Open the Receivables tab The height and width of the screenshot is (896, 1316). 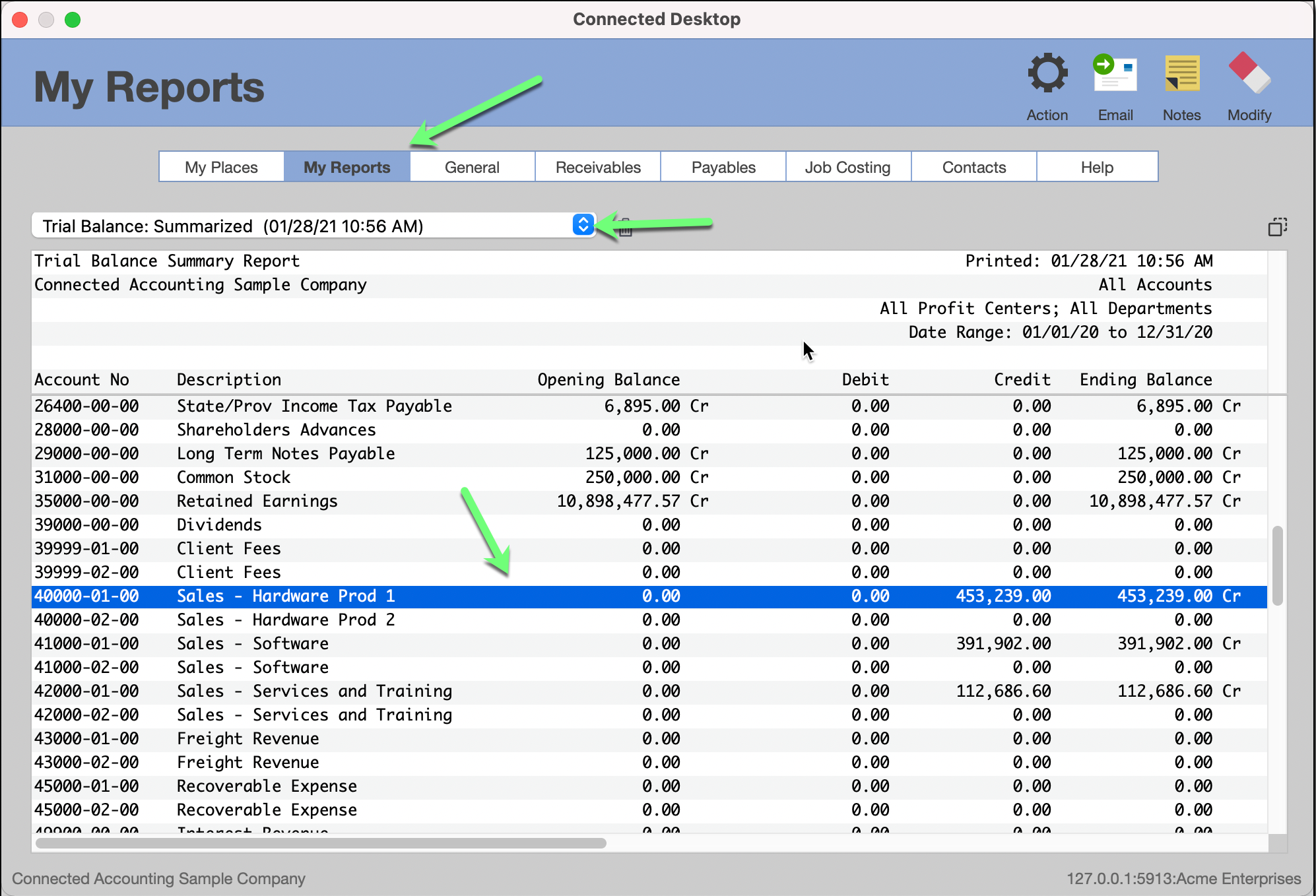point(597,166)
